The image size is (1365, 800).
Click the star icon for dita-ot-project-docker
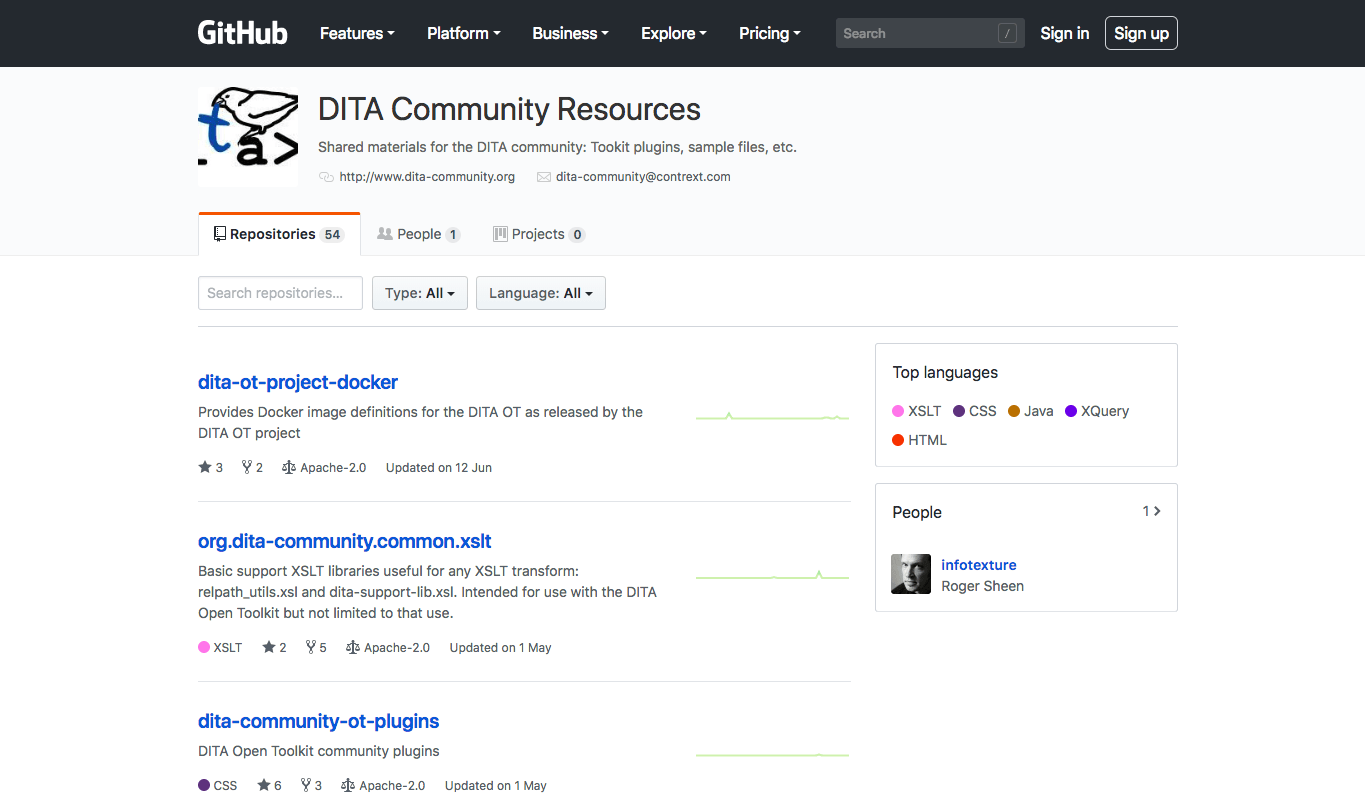pyautogui.click(x=203, y=466)
